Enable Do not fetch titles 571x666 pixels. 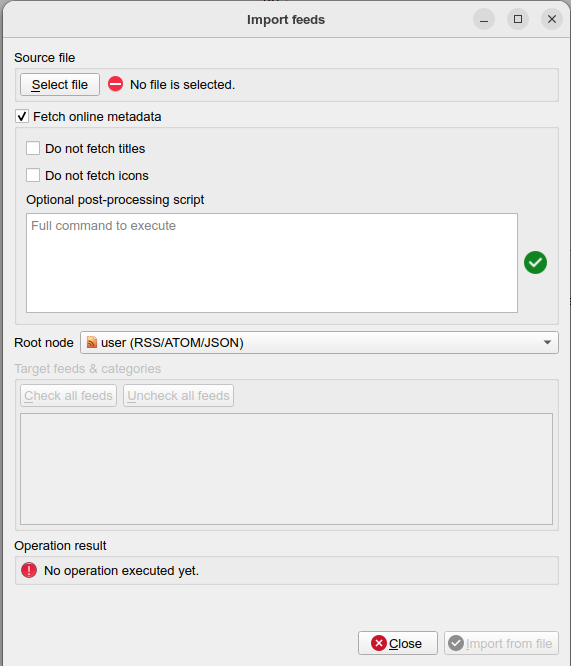(x=33, y=149)
